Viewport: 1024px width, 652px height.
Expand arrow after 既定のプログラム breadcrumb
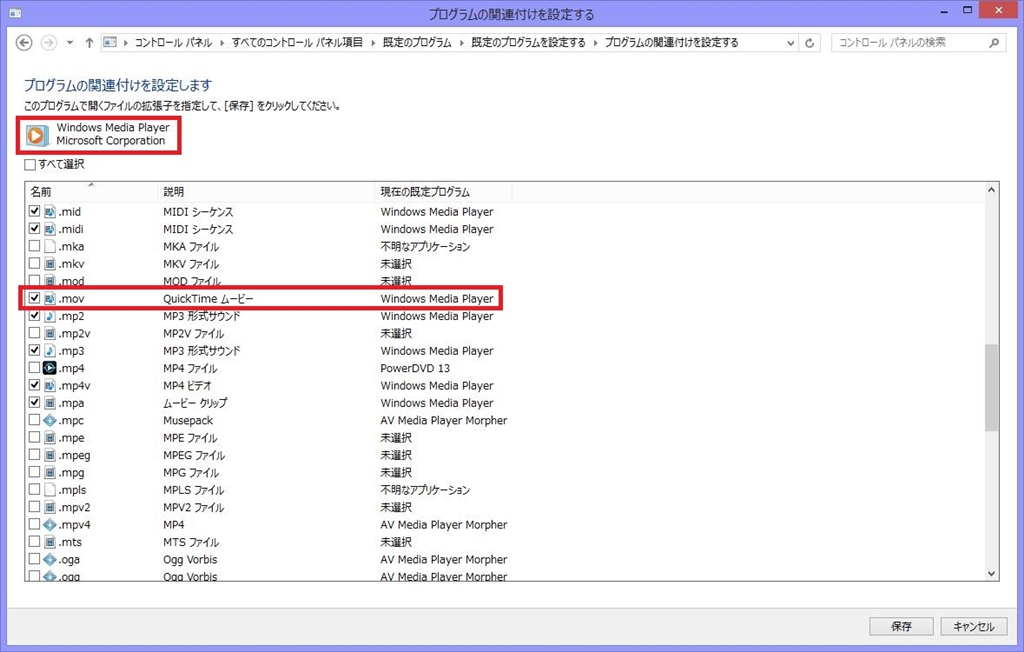[x=462, y=43]
